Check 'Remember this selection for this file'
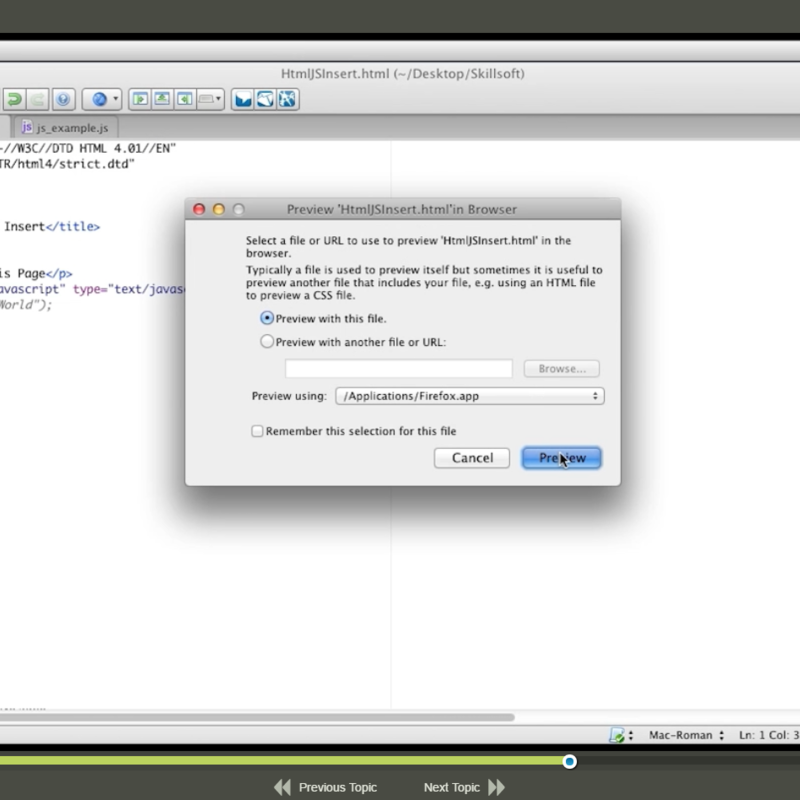The height and width of the screenshot is (800, 800). (257, 431)
